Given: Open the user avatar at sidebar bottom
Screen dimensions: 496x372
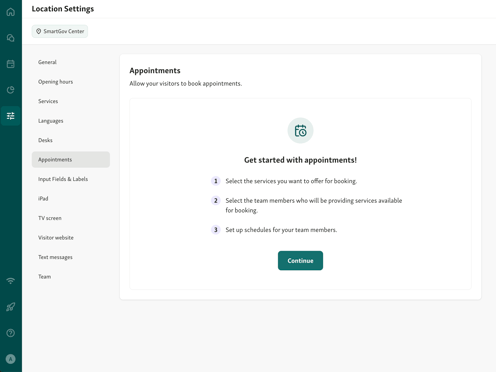Looking at the screenshot, I should [x=11, y=359].
